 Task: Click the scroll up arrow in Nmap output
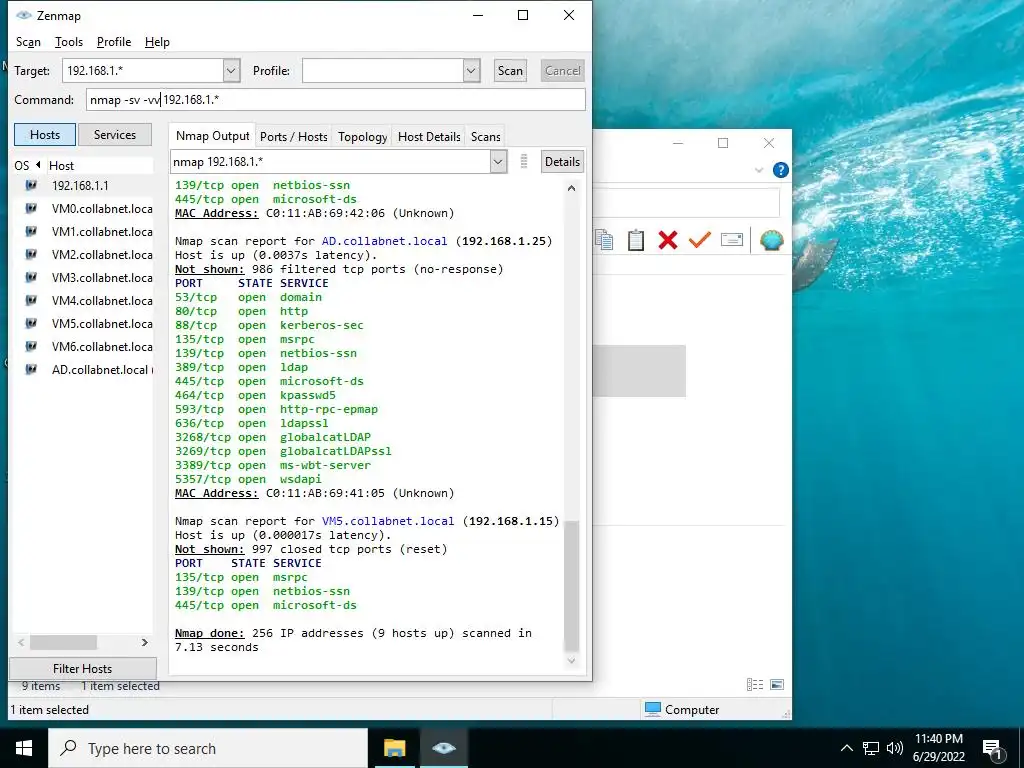pyautogui.click(x=571, y=188)
